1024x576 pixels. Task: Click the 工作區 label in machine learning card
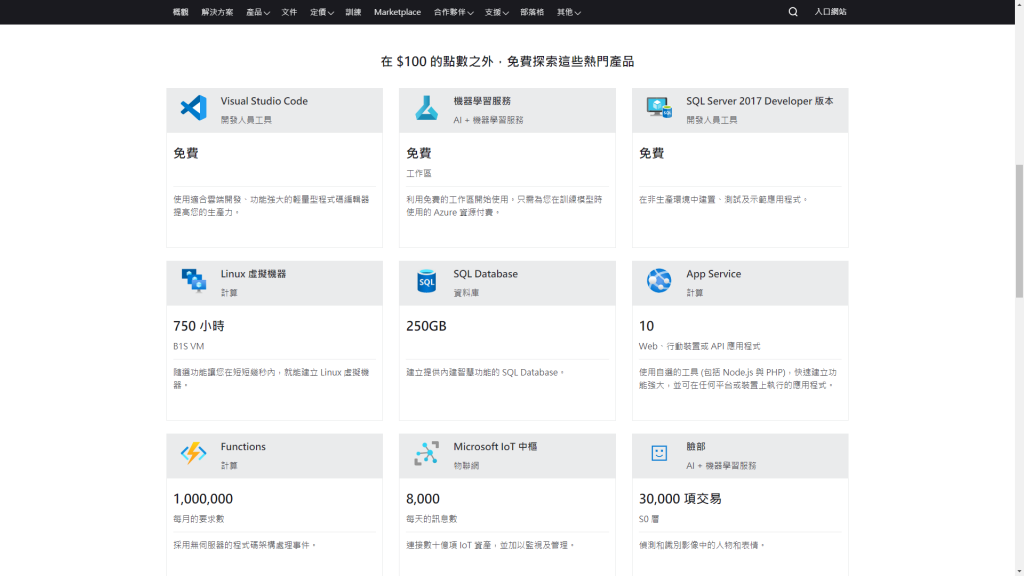point(419,173)
